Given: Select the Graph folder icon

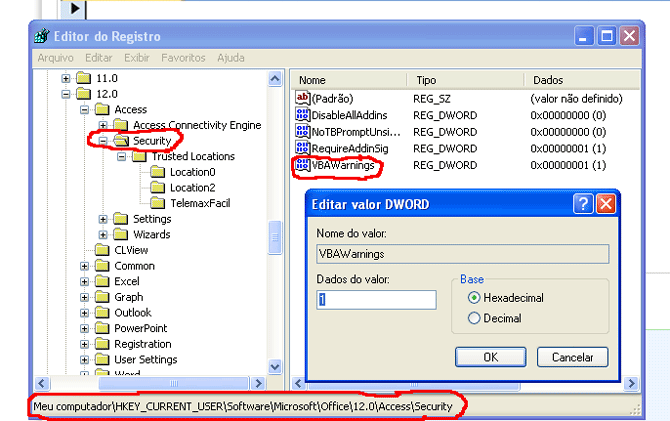Looking at the screenshot, I should tap(102, 297).
